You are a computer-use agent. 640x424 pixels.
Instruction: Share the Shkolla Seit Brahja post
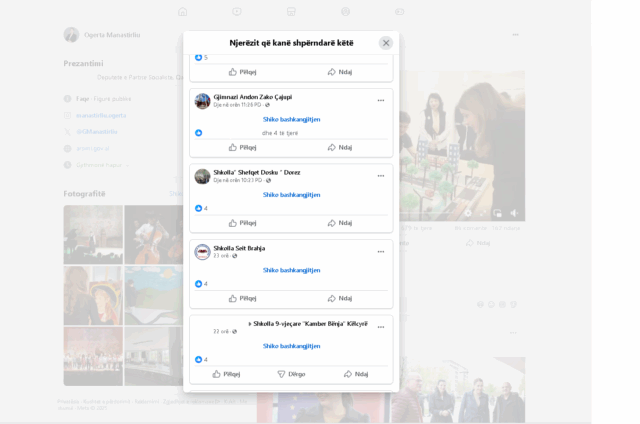click(340, 298)
